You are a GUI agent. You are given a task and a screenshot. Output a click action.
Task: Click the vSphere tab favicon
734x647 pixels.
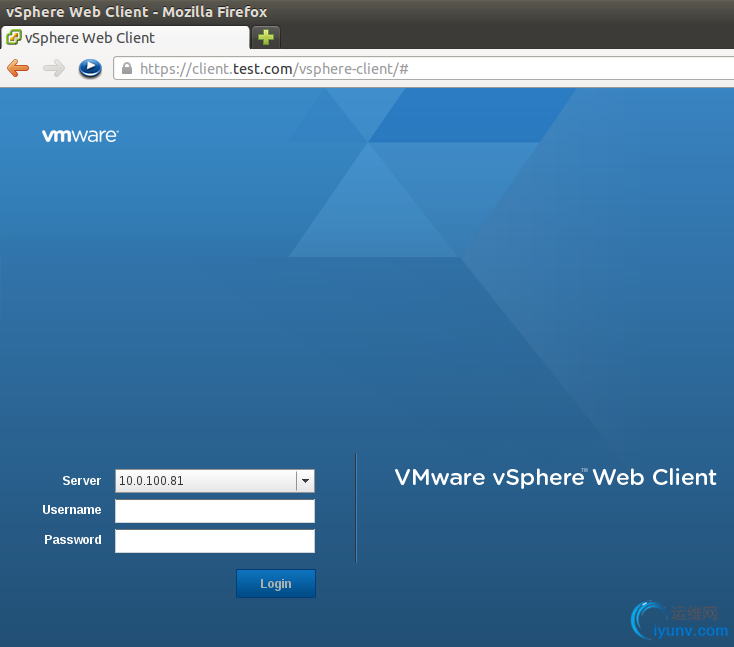pyautogui.click(x=14, y=37)
